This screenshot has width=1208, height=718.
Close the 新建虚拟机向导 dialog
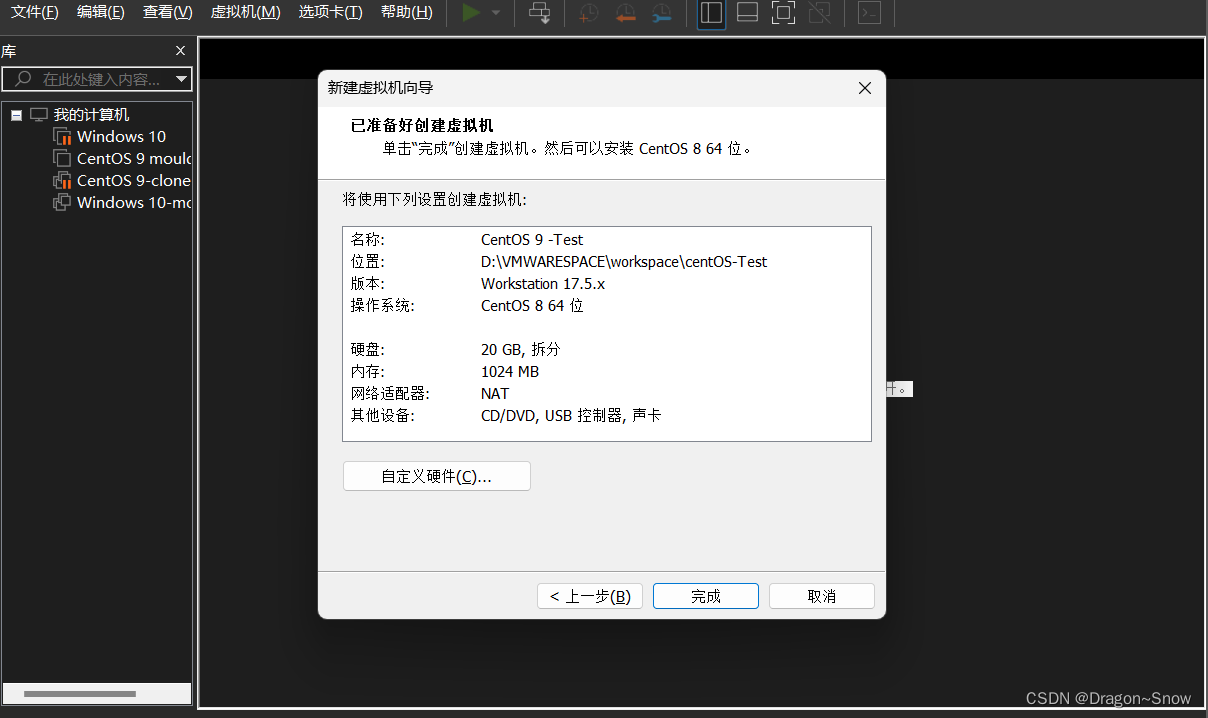[865, 88]
